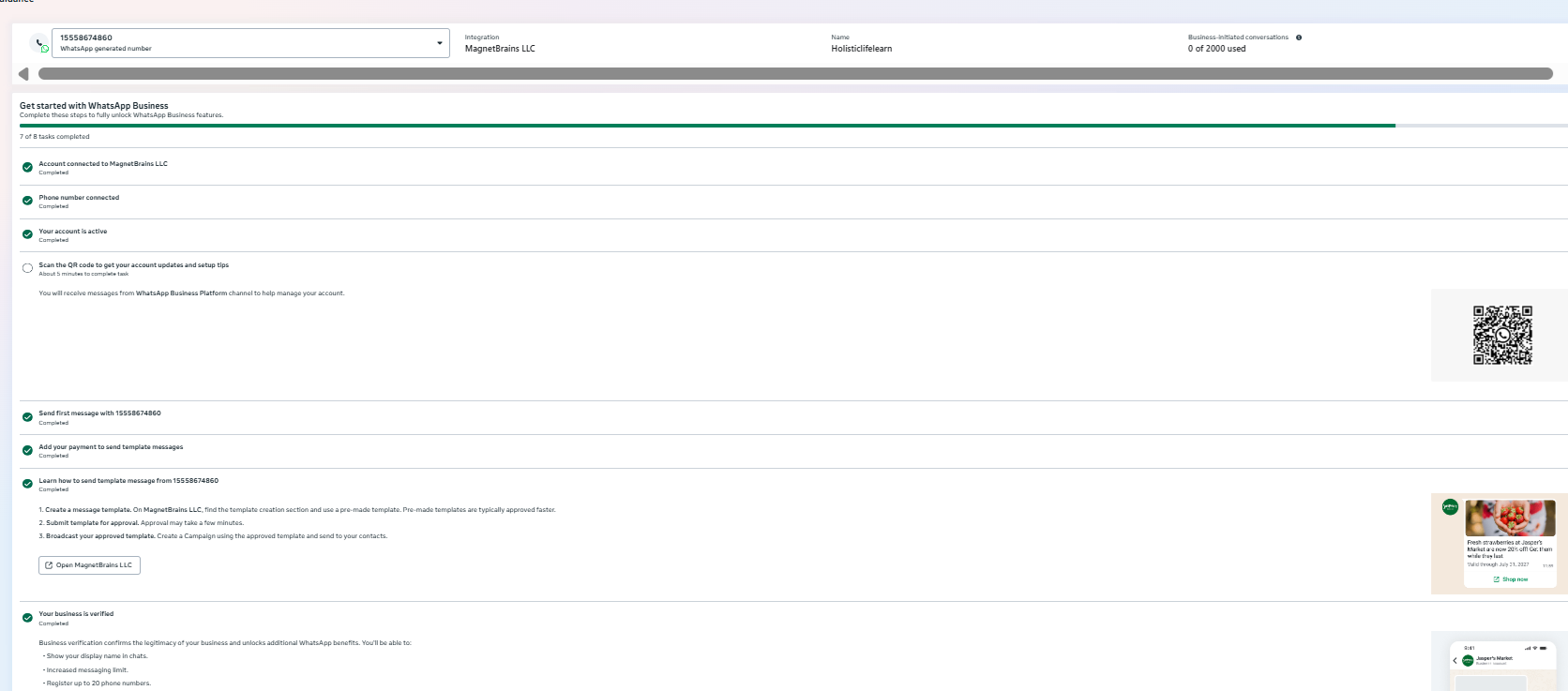The image size is (1568, 691).
Task: Click the strawberries template preview image
Action: coord(1510,518)
